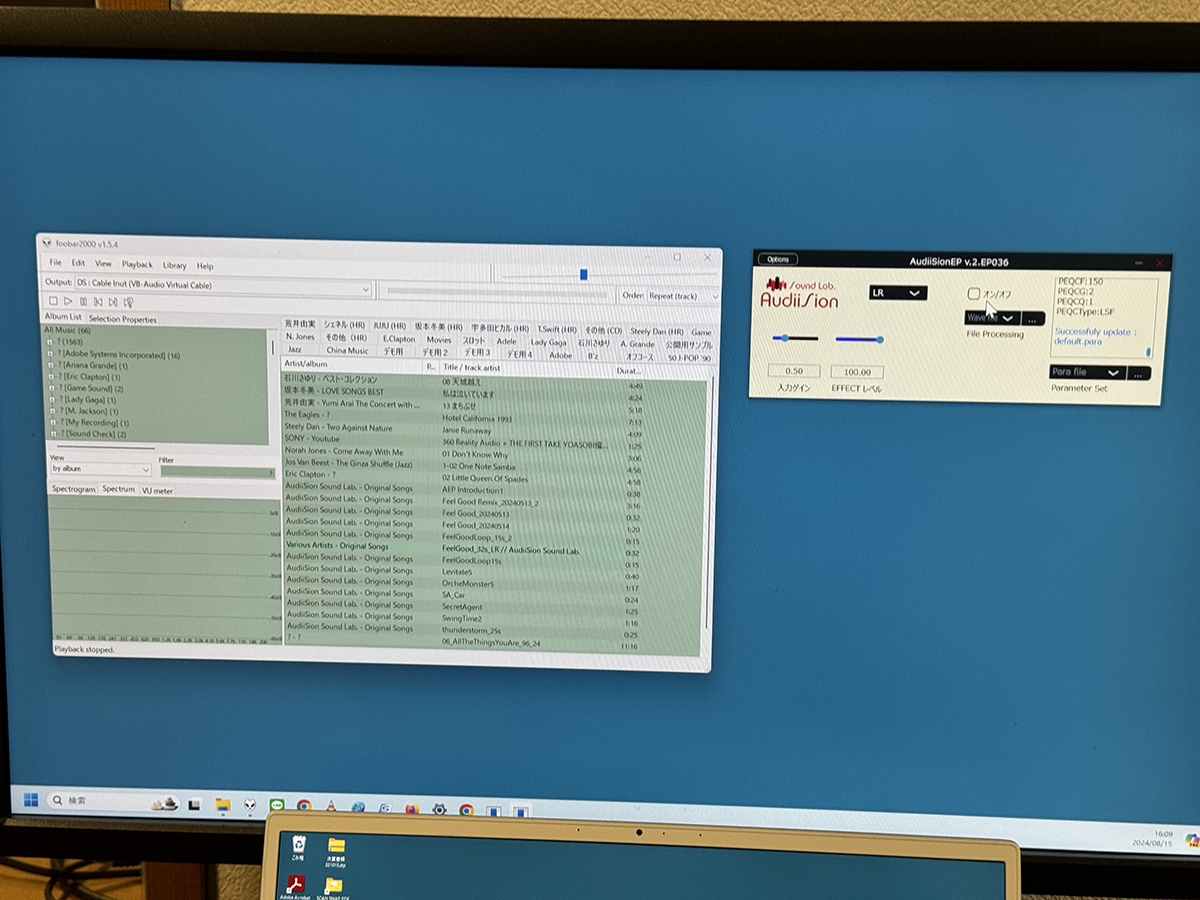Screen dimensions: 1200x900
Task: Enable the オン/オフ checkbox in AudiiSion
Action: click(974, 294)
